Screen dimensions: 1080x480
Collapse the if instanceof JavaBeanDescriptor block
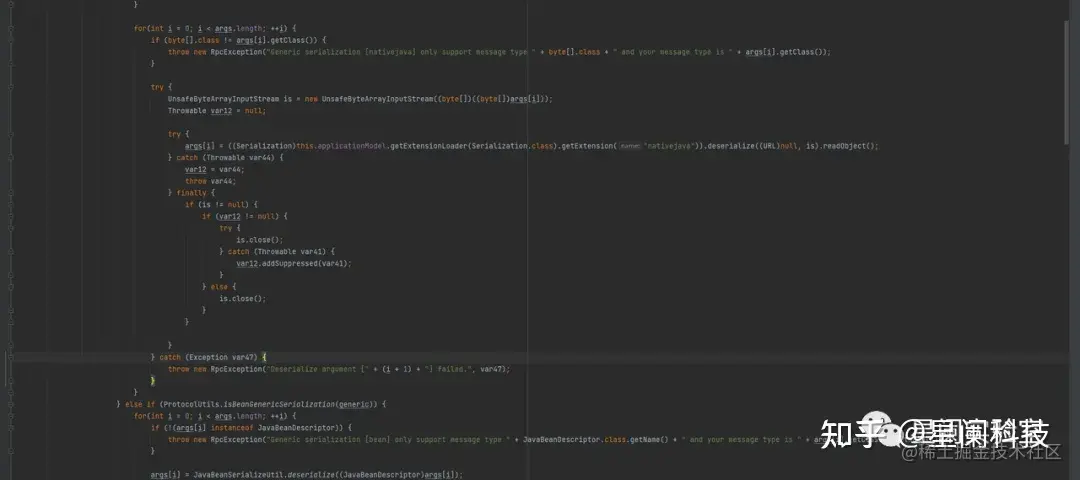[x=10, y=428]
